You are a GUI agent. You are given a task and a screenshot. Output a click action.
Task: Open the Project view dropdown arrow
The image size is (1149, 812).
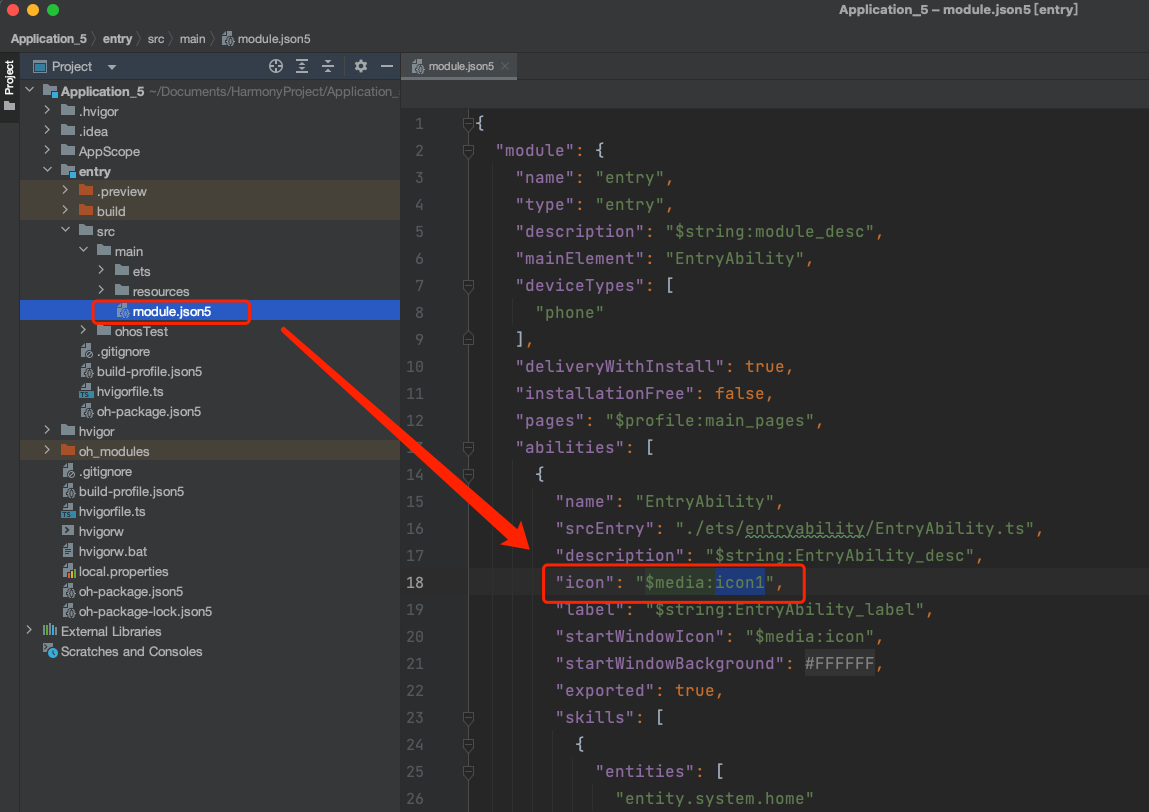(x=112, y=67)
